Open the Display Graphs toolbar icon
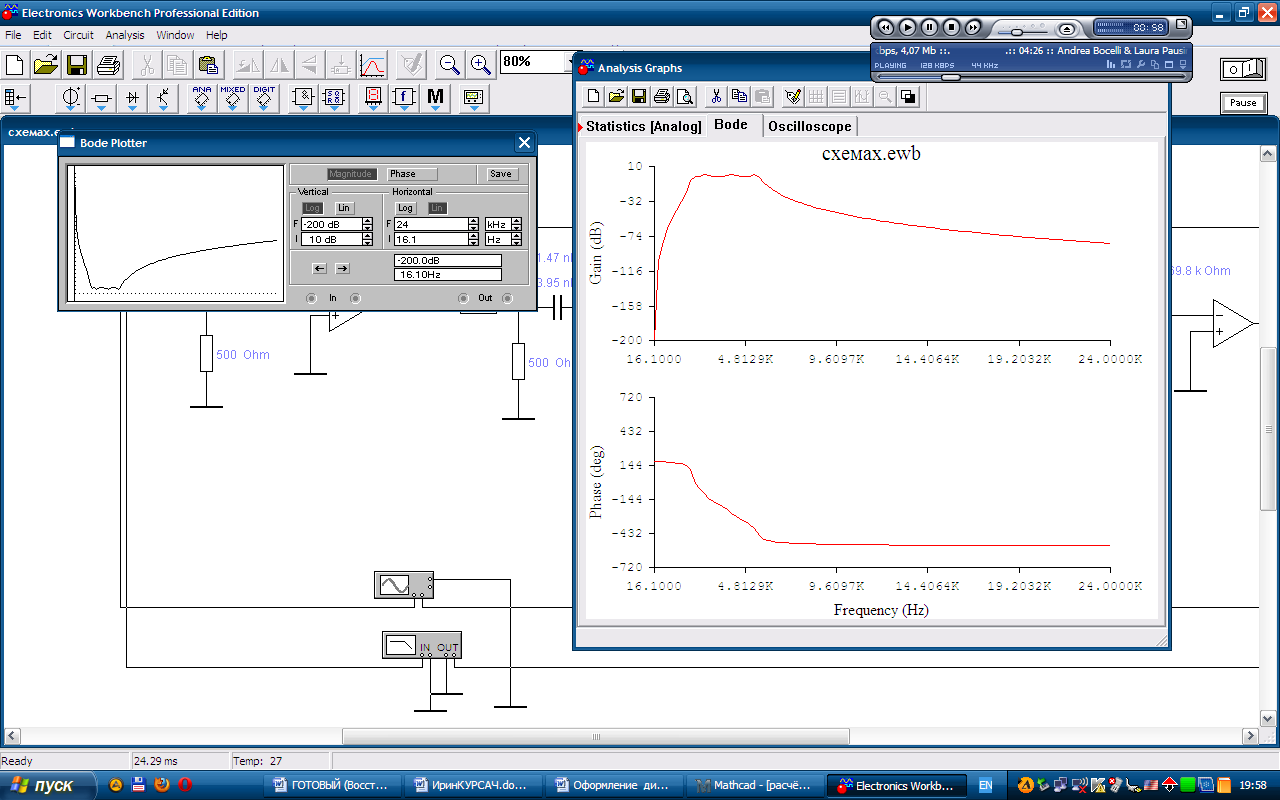Screen dimensions: 1280x800 tap(372, 66)
